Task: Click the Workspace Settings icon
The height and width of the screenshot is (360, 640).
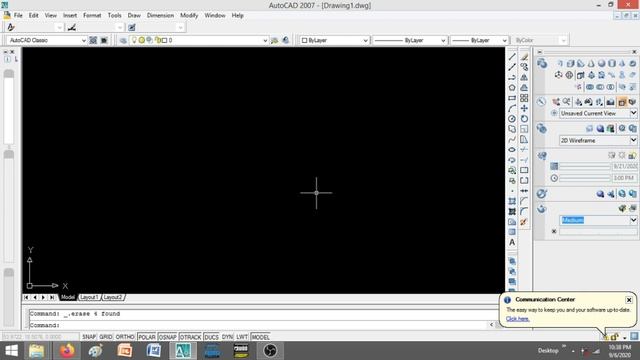Action: pos(93,40)
